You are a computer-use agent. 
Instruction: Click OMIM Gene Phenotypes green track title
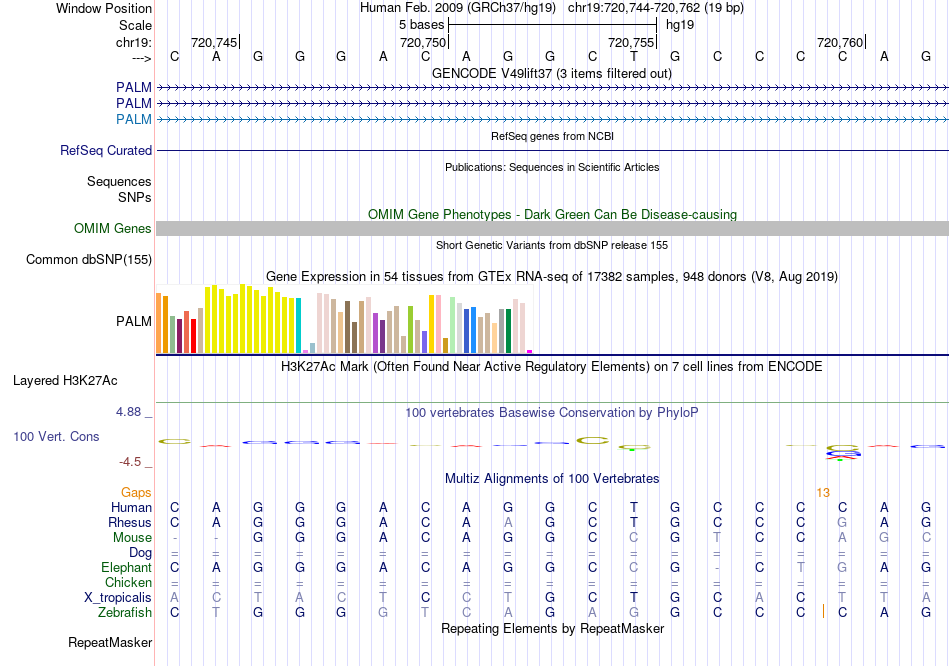pos(553,215)
